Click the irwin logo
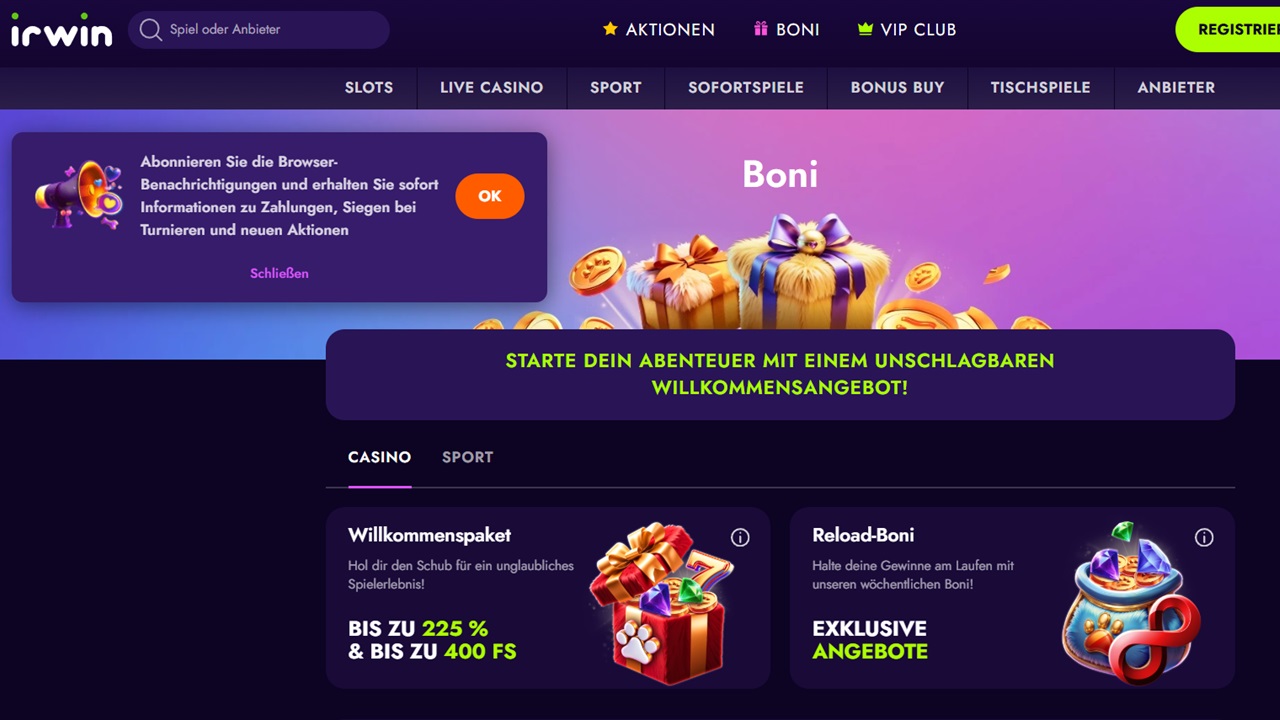 (x=62, y=30)
